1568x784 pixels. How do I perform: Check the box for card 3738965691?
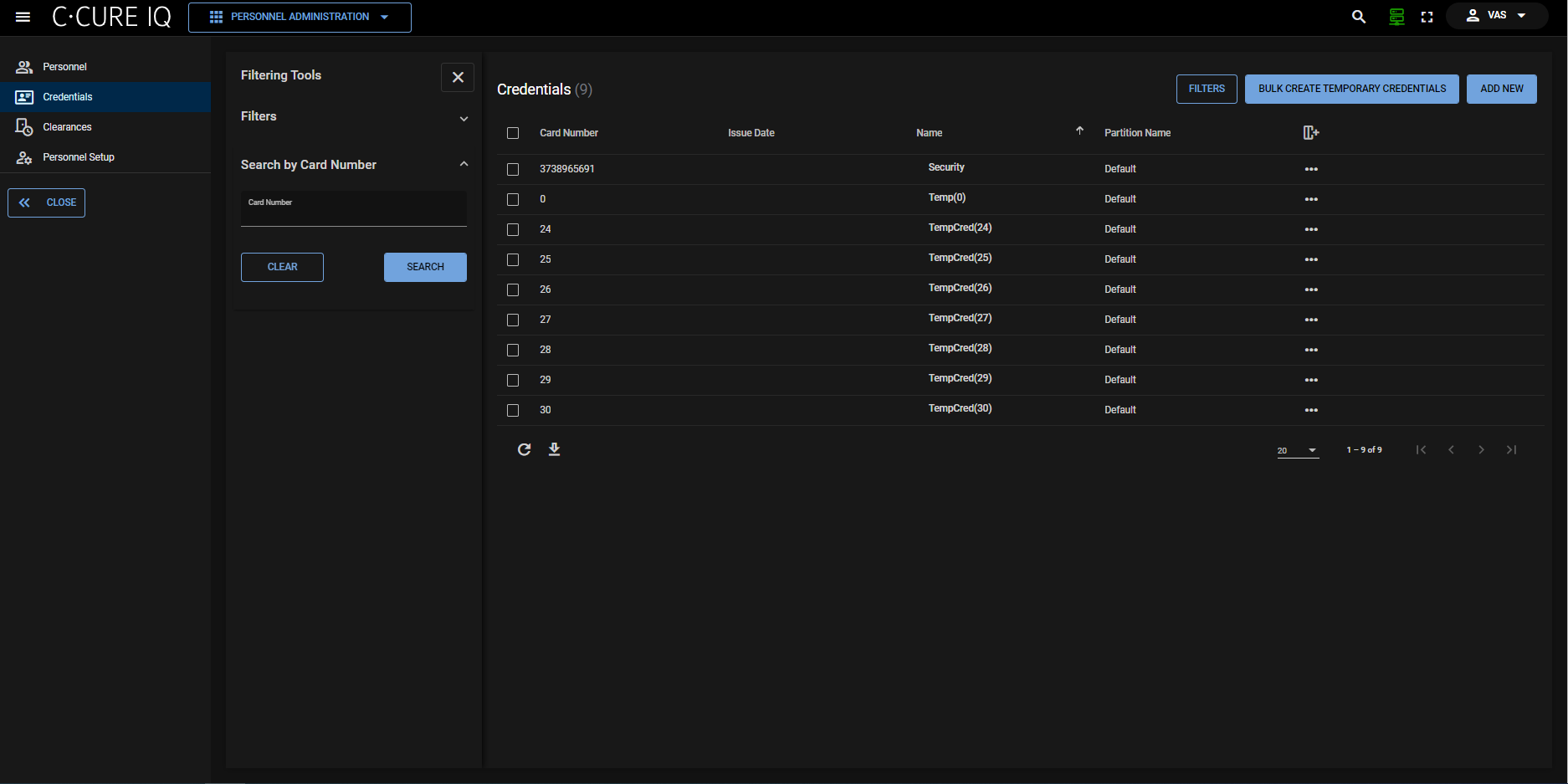pyautogui.click(x=513, y=169)
